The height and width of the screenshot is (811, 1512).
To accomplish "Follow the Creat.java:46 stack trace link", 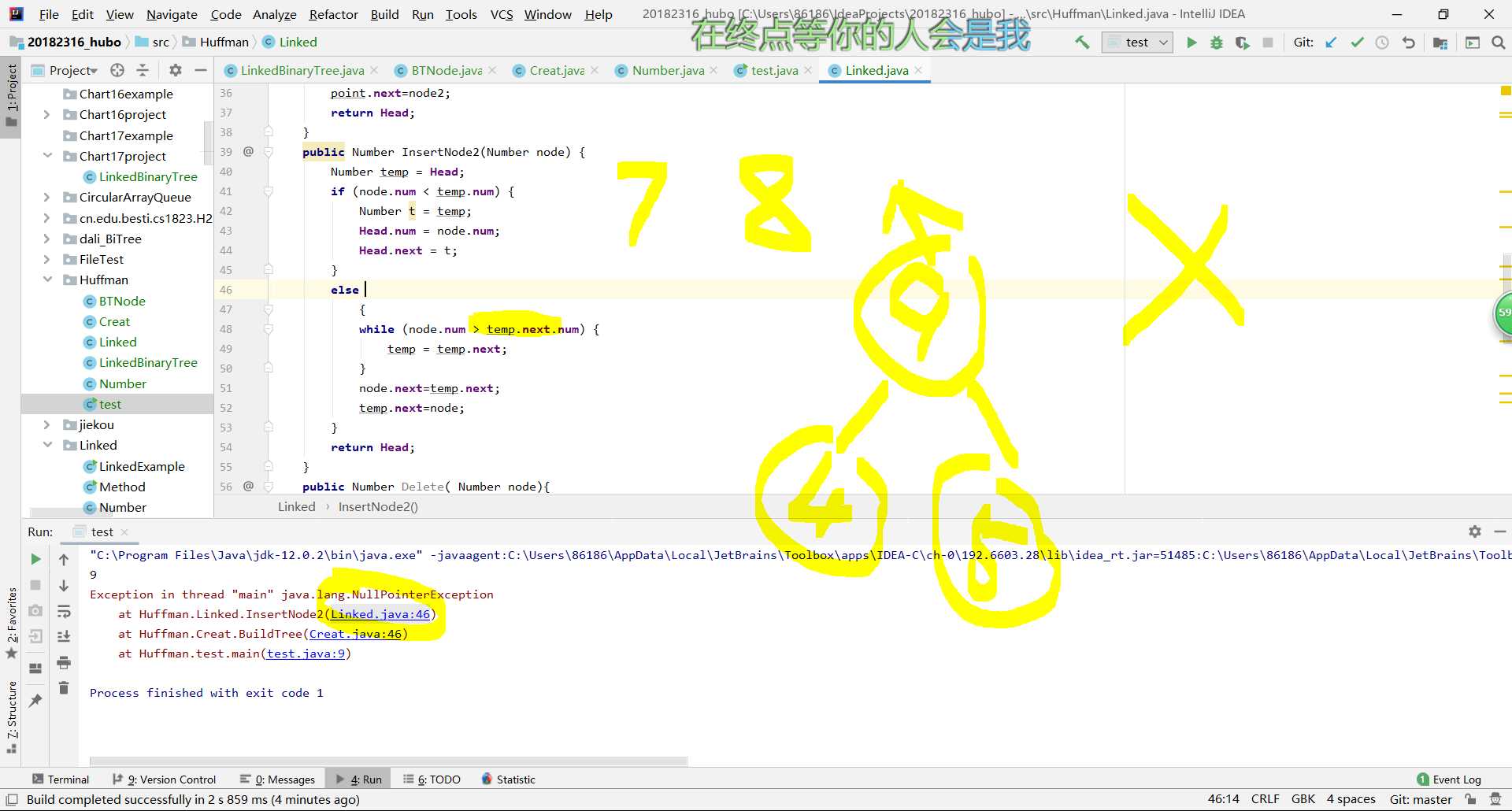I will (355, 634).
